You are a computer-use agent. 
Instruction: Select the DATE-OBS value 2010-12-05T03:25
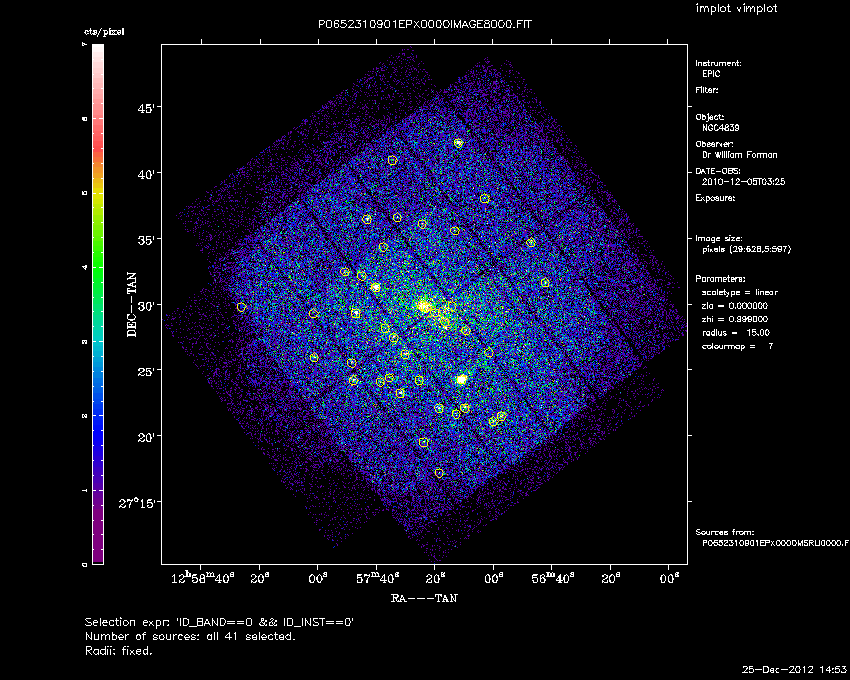coord(743,182)
